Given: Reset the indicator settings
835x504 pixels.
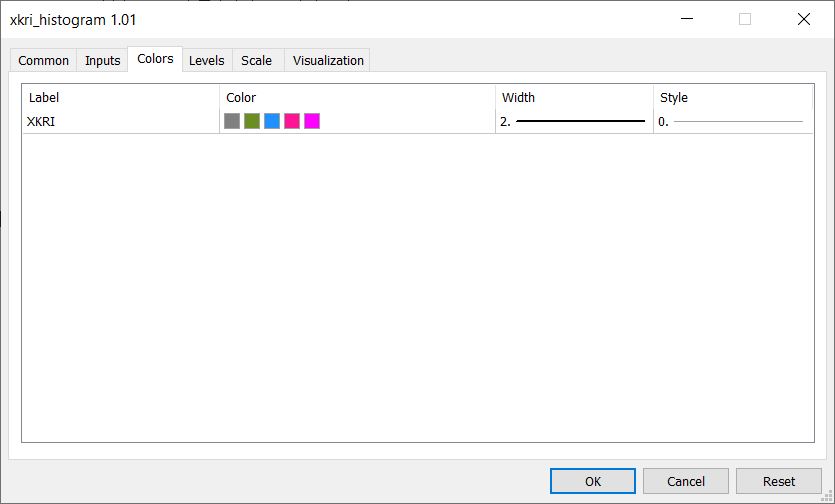Looking at the screenshot, I should point(778,481).
